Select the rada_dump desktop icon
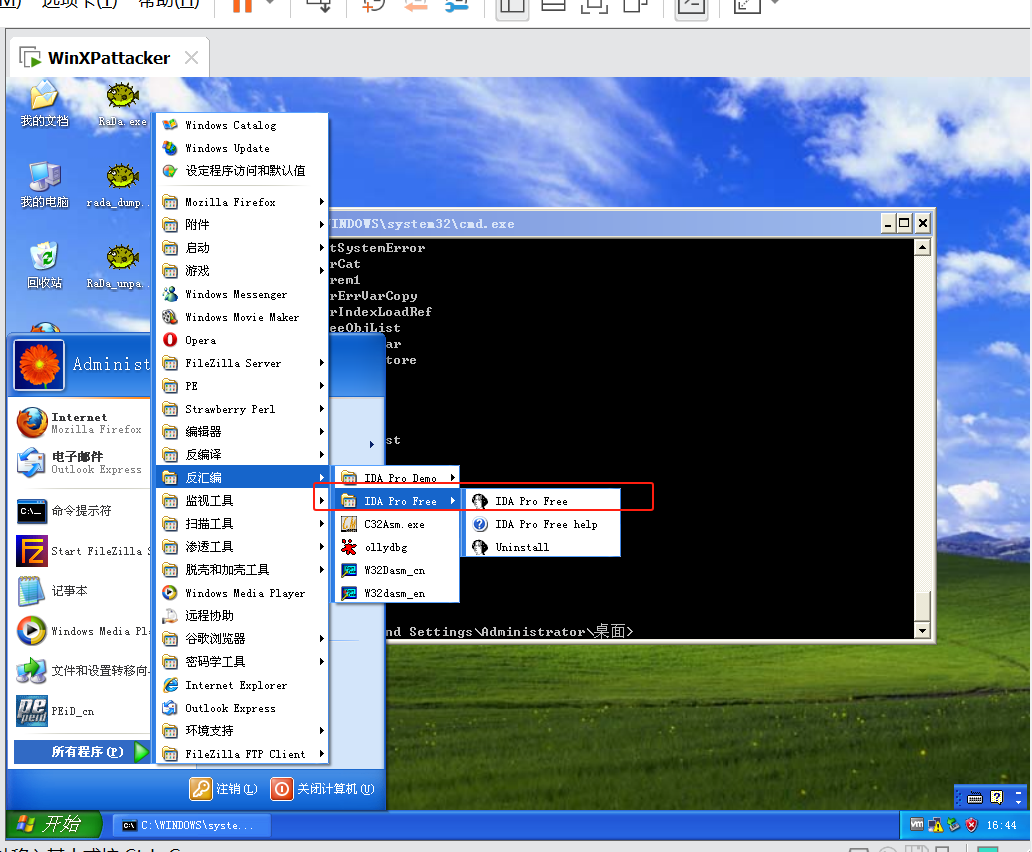The height and width of the screenshot is (852, 1032). [122, 185]
